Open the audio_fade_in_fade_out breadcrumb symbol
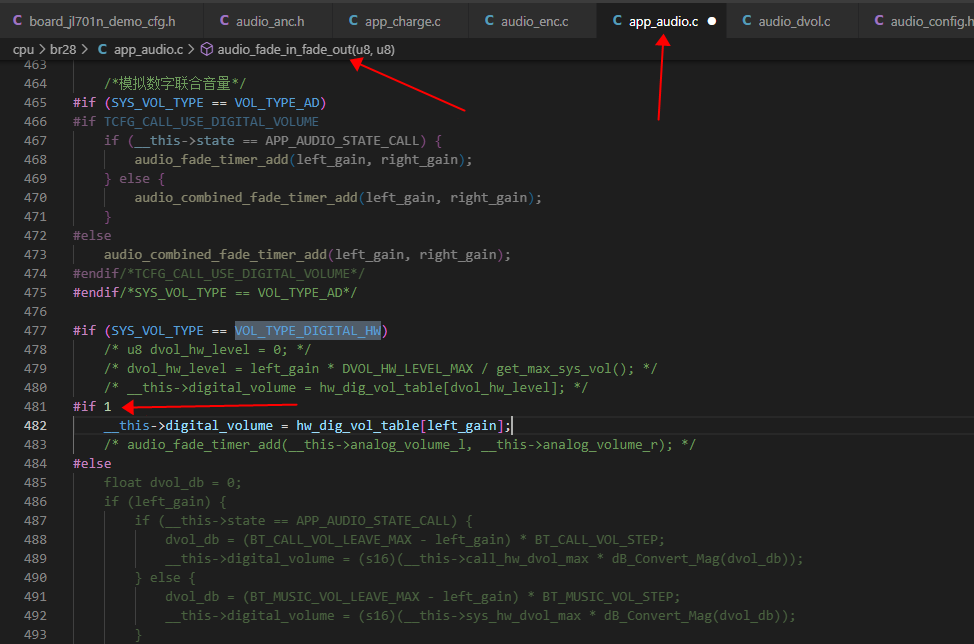 click(306, 50)
